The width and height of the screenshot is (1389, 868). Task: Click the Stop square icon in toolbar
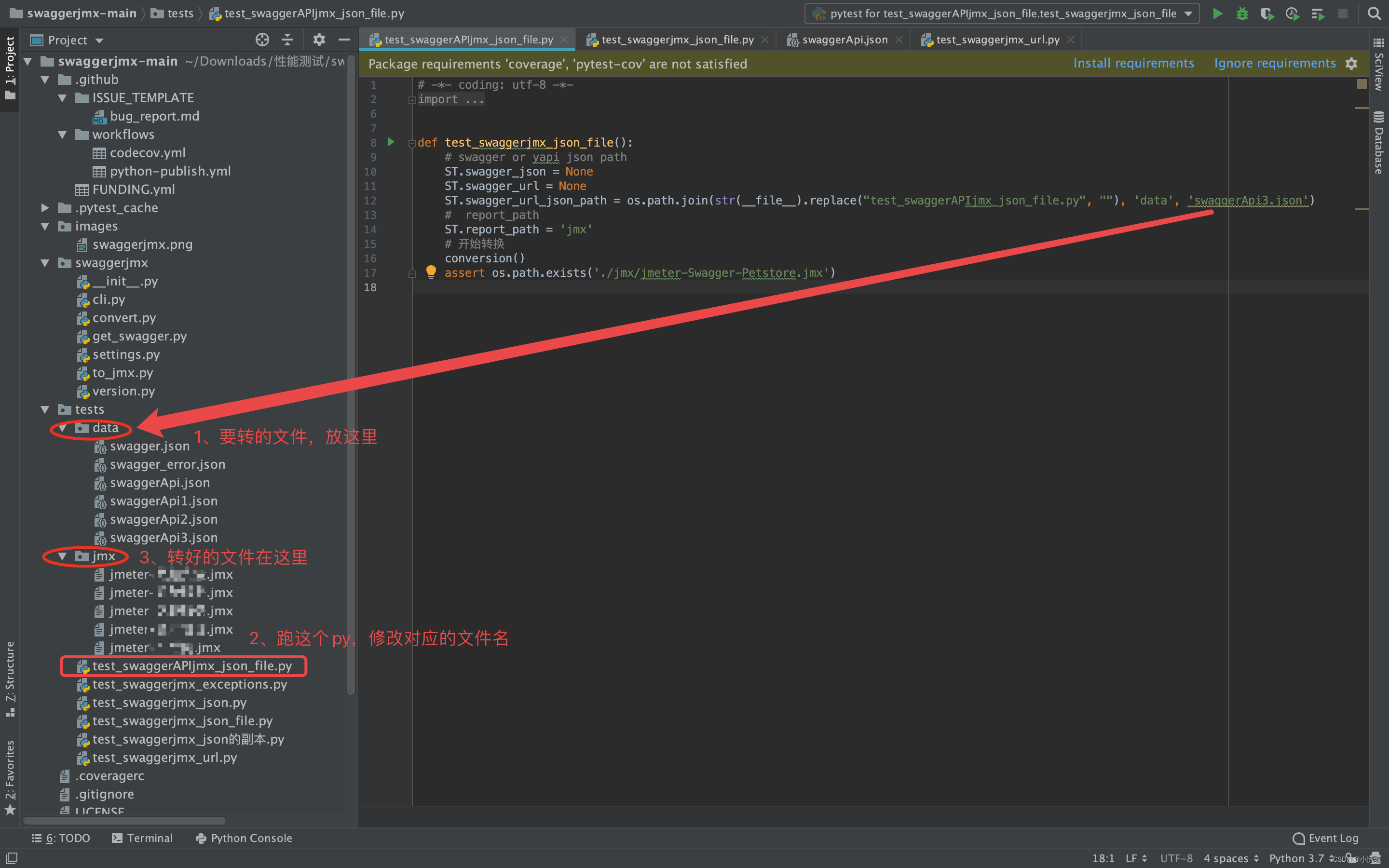coord(1343,13)
